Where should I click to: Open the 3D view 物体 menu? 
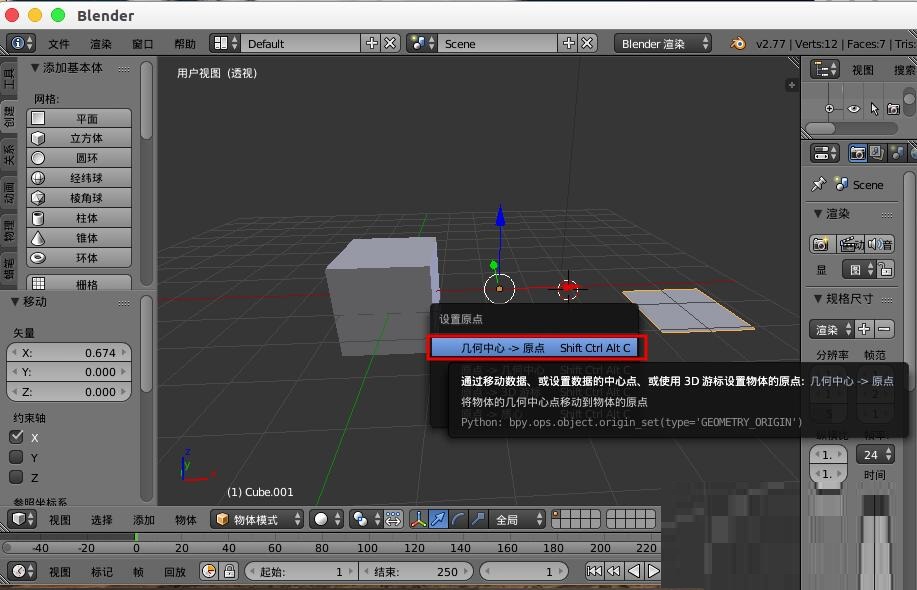coord(186,520)
